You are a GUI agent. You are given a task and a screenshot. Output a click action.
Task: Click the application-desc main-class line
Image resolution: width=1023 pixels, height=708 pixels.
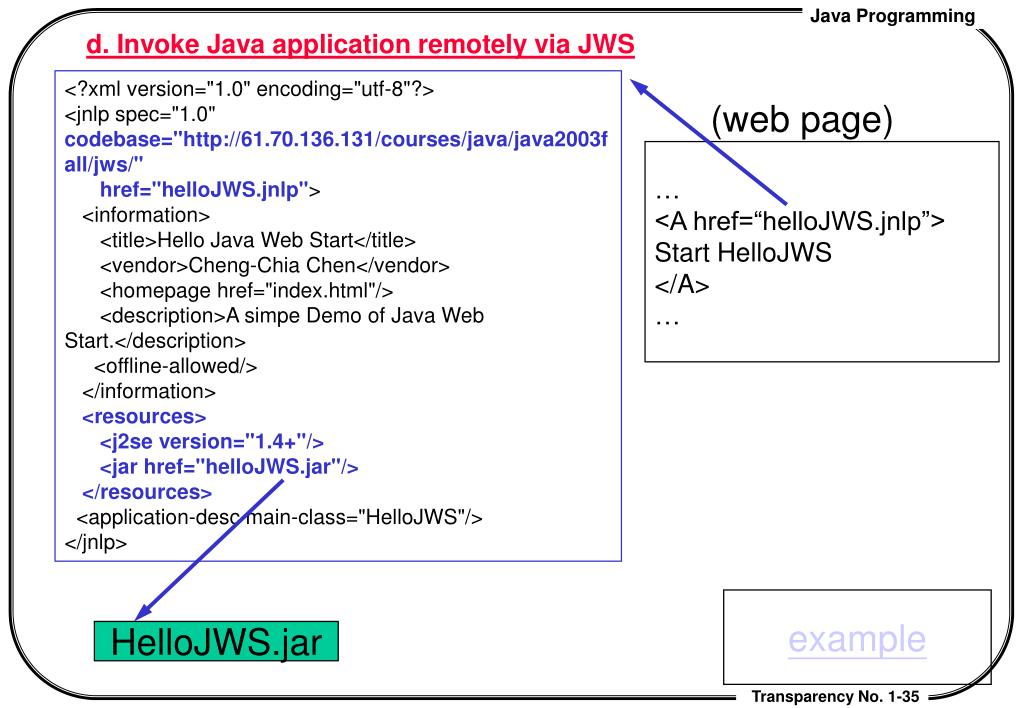tap(279, 517)
